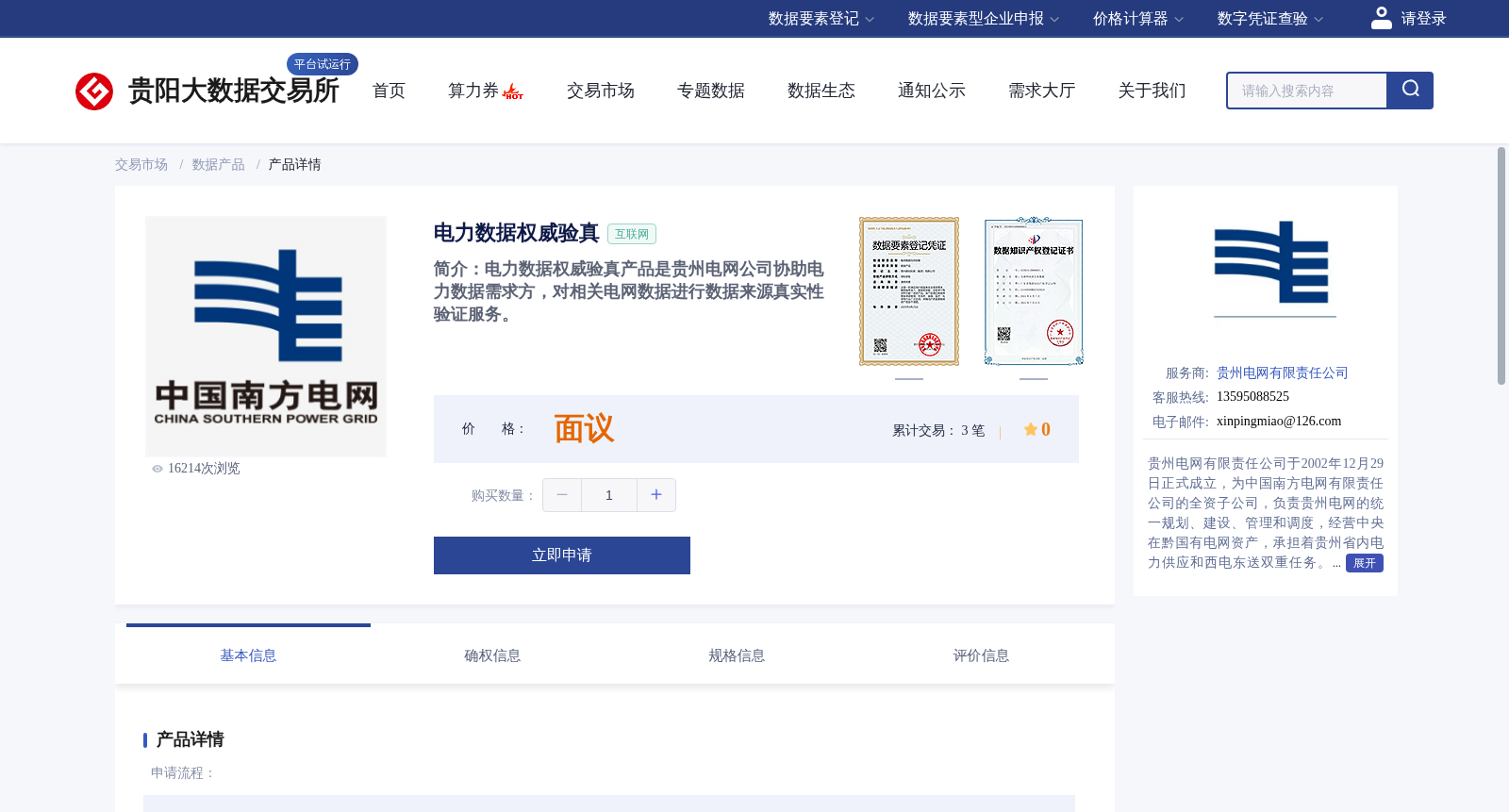This screenshot has width=1509, height=812.
Task: Open the 通知公示 menu item
Action: pos(932,91)
